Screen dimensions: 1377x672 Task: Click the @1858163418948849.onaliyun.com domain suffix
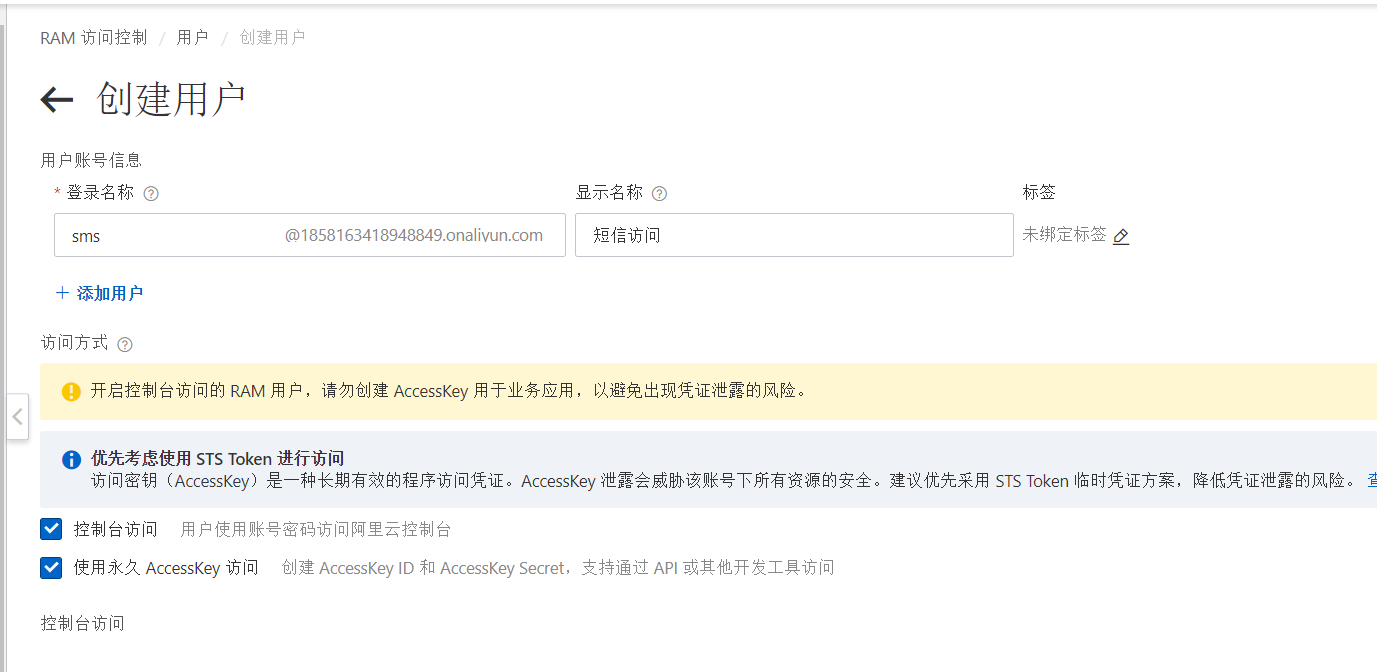413,236
